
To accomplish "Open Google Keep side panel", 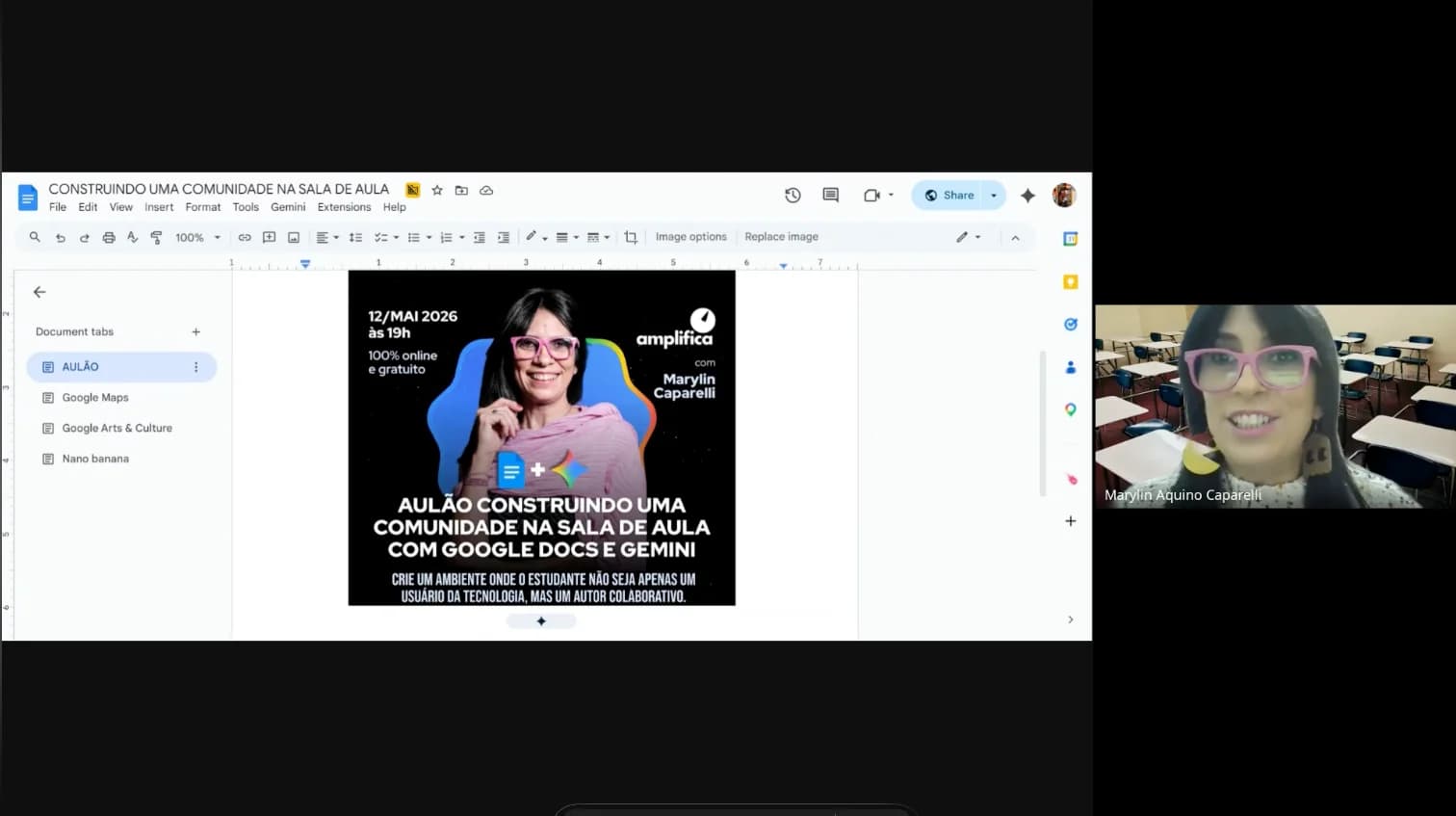I will tap(1070, 281).
